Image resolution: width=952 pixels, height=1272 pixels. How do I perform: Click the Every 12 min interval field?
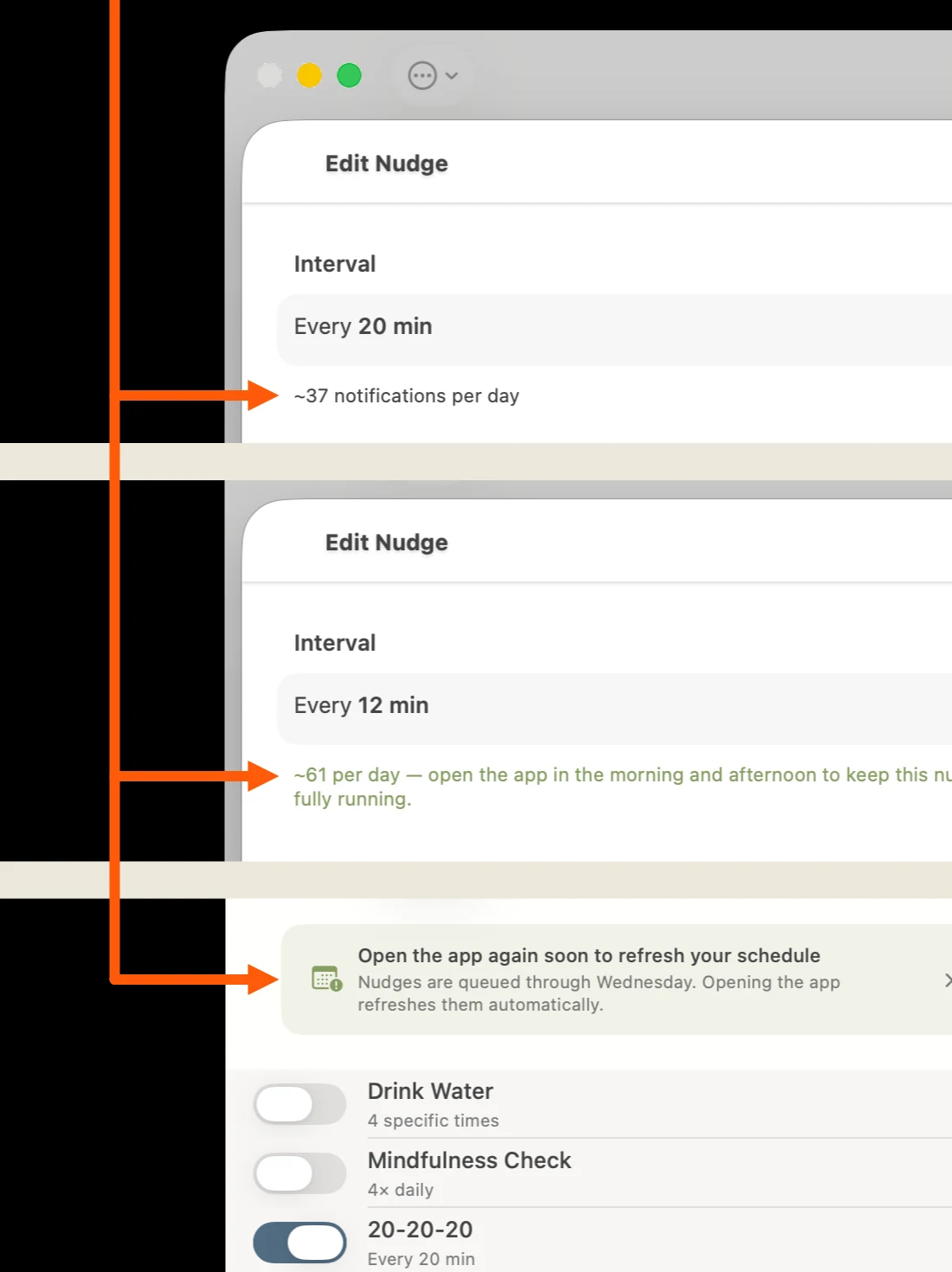pyautogui.click(x=614, y=709)
